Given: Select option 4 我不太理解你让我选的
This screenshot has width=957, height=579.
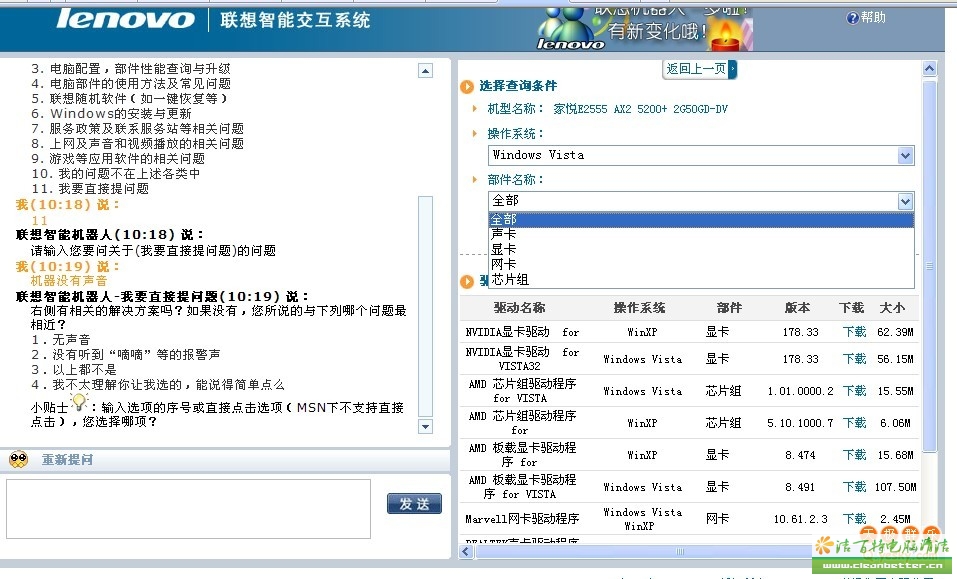Looking at the screenshot, I should tap(157, 385).
